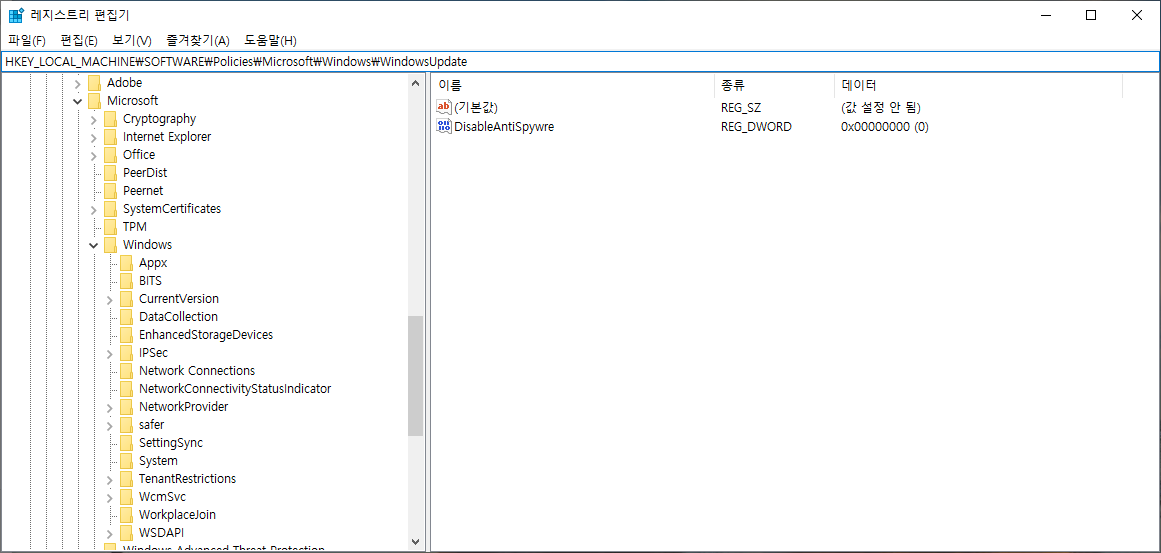The height and width of the screenshot is (553, 1161).
Task: Expand the NetworkProvider key
Action: click(110, 407)
